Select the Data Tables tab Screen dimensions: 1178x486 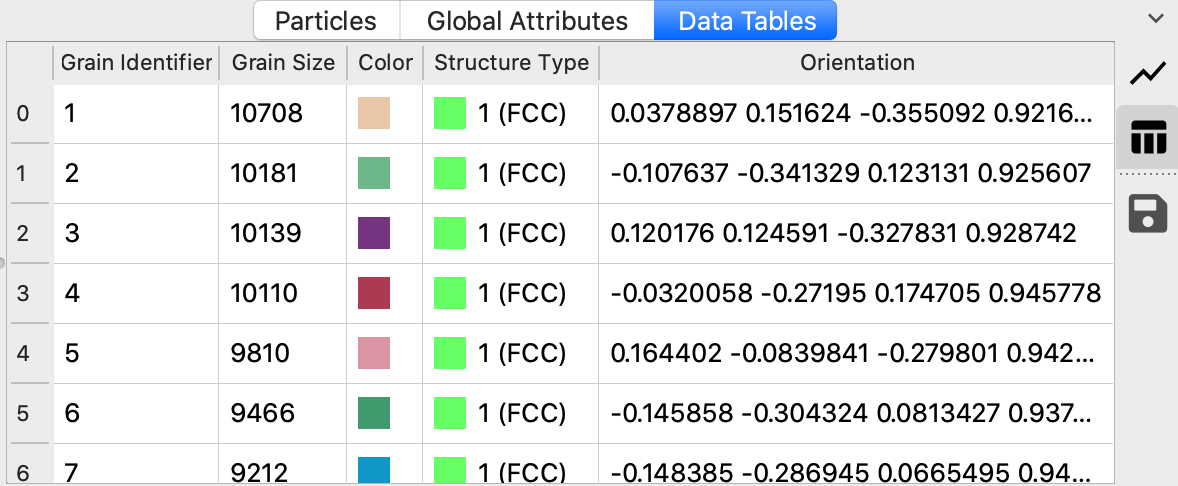click(746, 21)
